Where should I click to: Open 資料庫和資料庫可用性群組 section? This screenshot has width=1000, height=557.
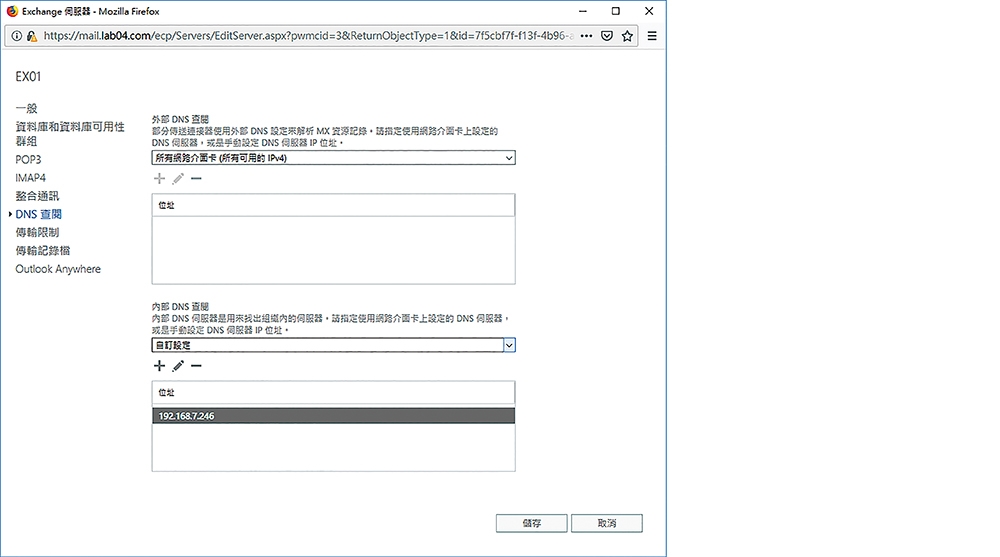pyautogui.click(x=70, y=133)
